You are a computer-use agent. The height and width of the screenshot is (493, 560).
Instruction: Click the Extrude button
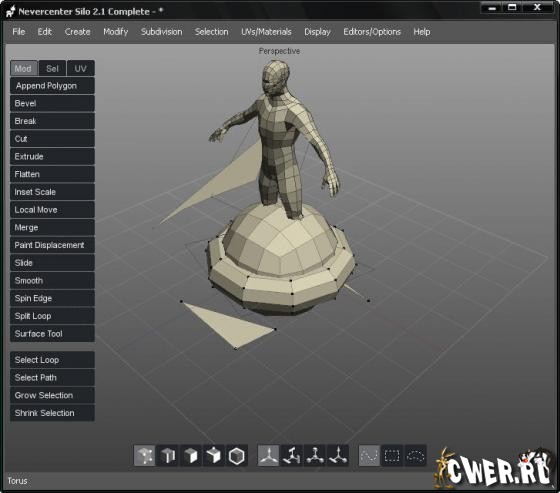(52, 156)
